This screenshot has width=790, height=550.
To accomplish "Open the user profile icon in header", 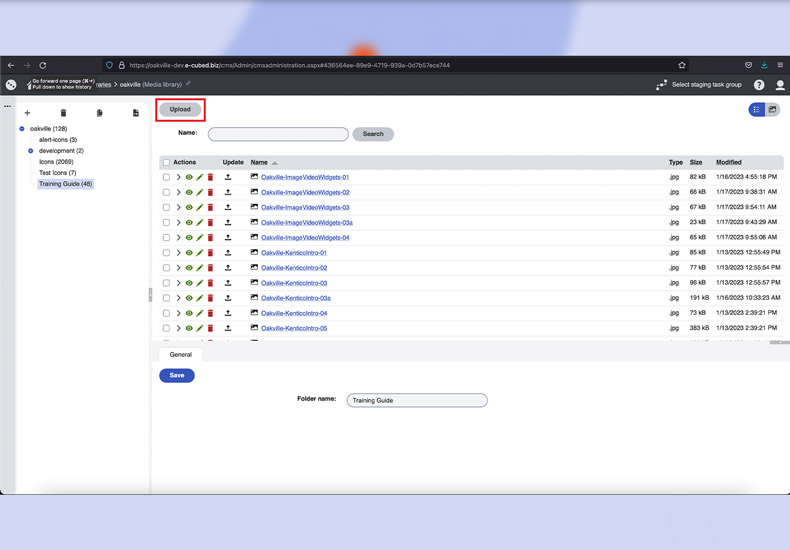I will (780, 85).
